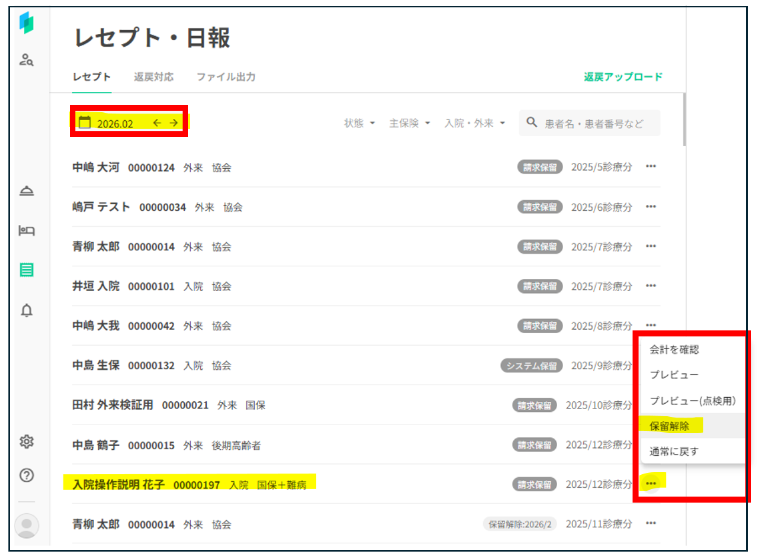Click the 2026.02 month label
This screenshot has height=556, width=758.
pos(115,124)
